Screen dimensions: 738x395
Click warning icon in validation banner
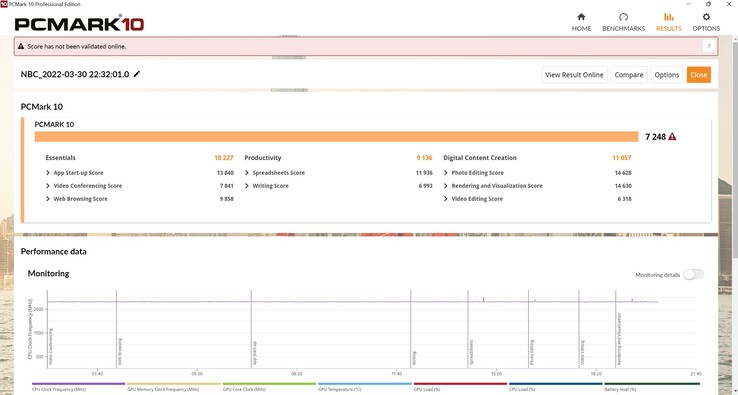click(x=21, y=47)
